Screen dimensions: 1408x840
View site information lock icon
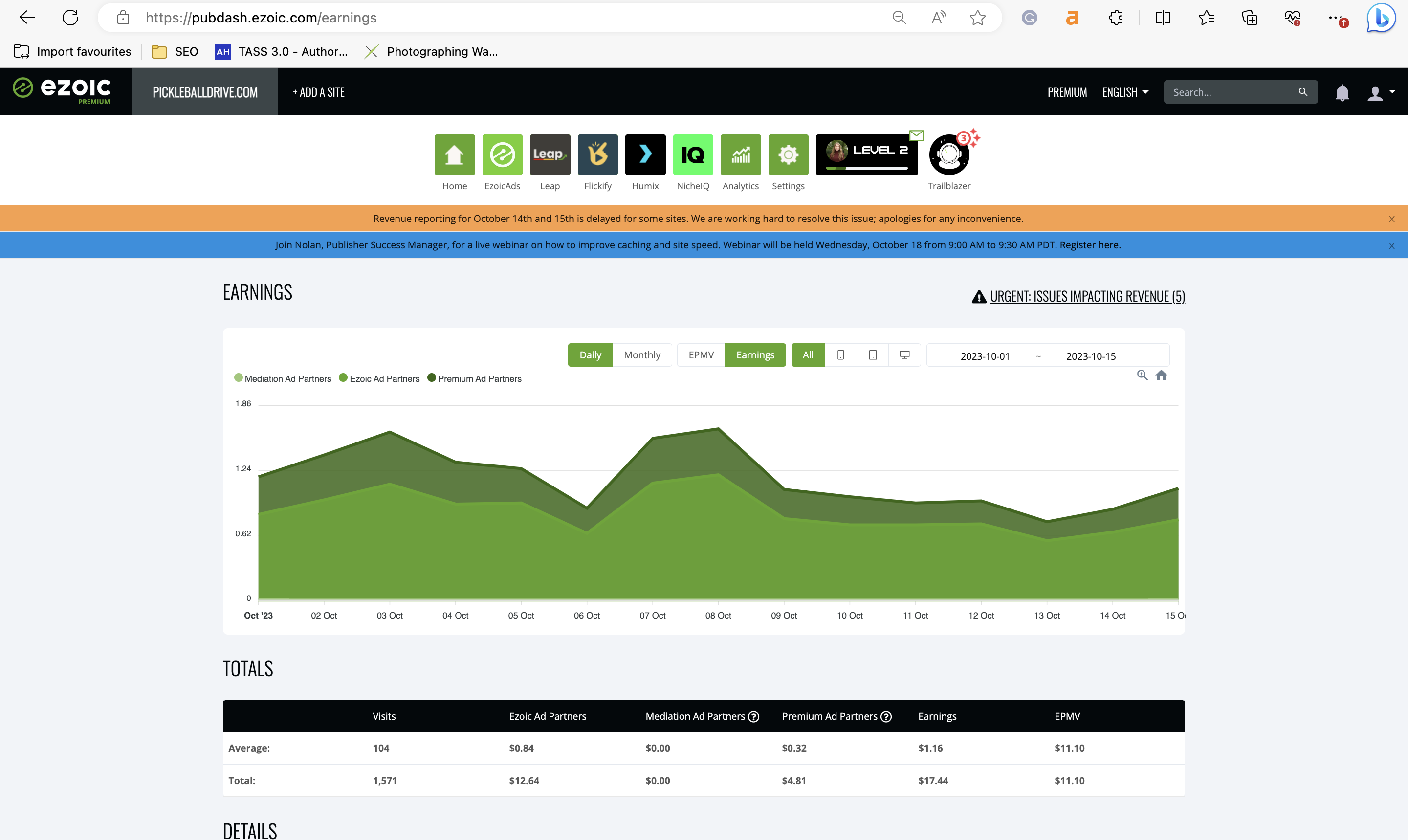(123, 18)
